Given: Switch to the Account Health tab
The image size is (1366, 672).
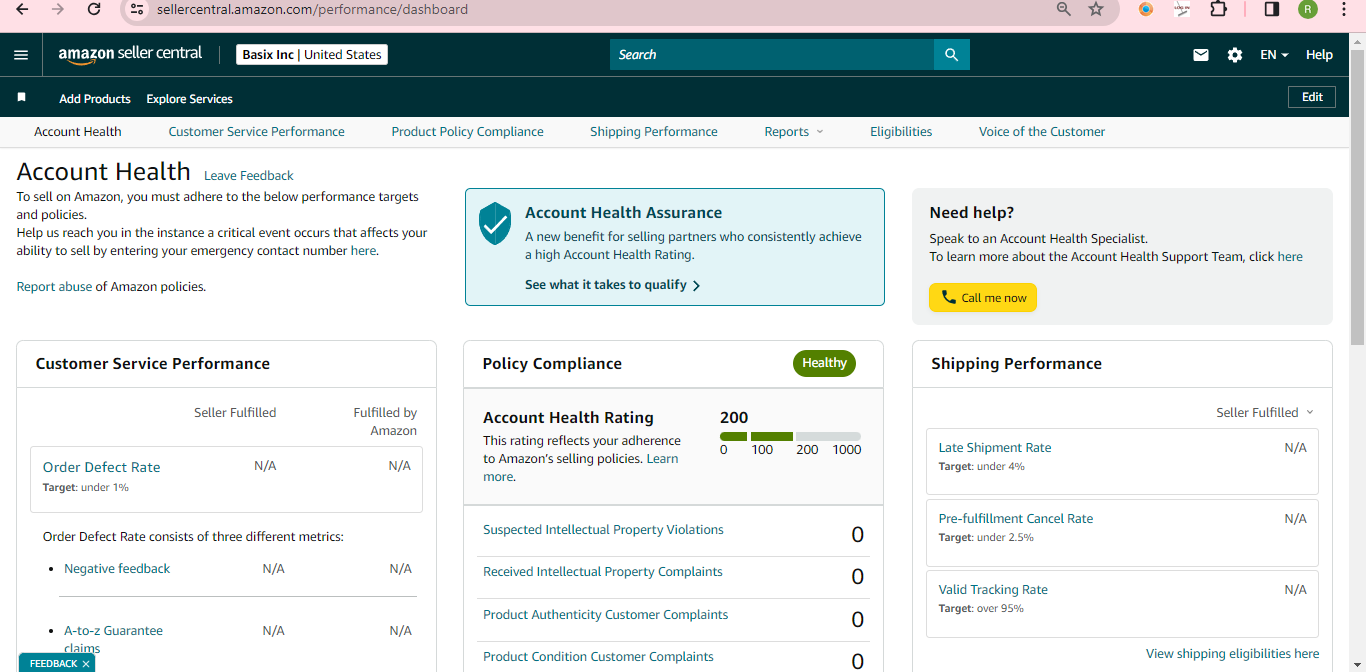Looking at the screenshot, I should click(78, 131).
